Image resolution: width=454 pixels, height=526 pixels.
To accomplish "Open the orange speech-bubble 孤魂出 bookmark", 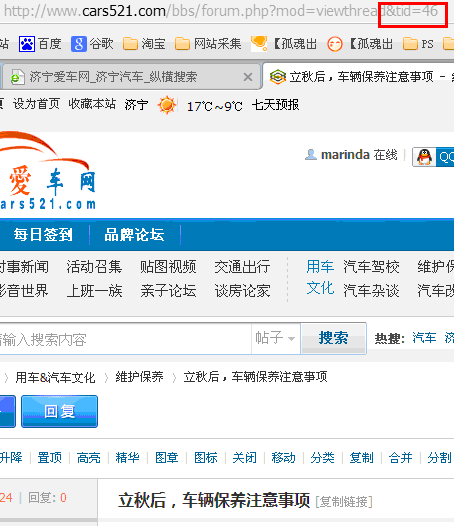I will point(284,44).
